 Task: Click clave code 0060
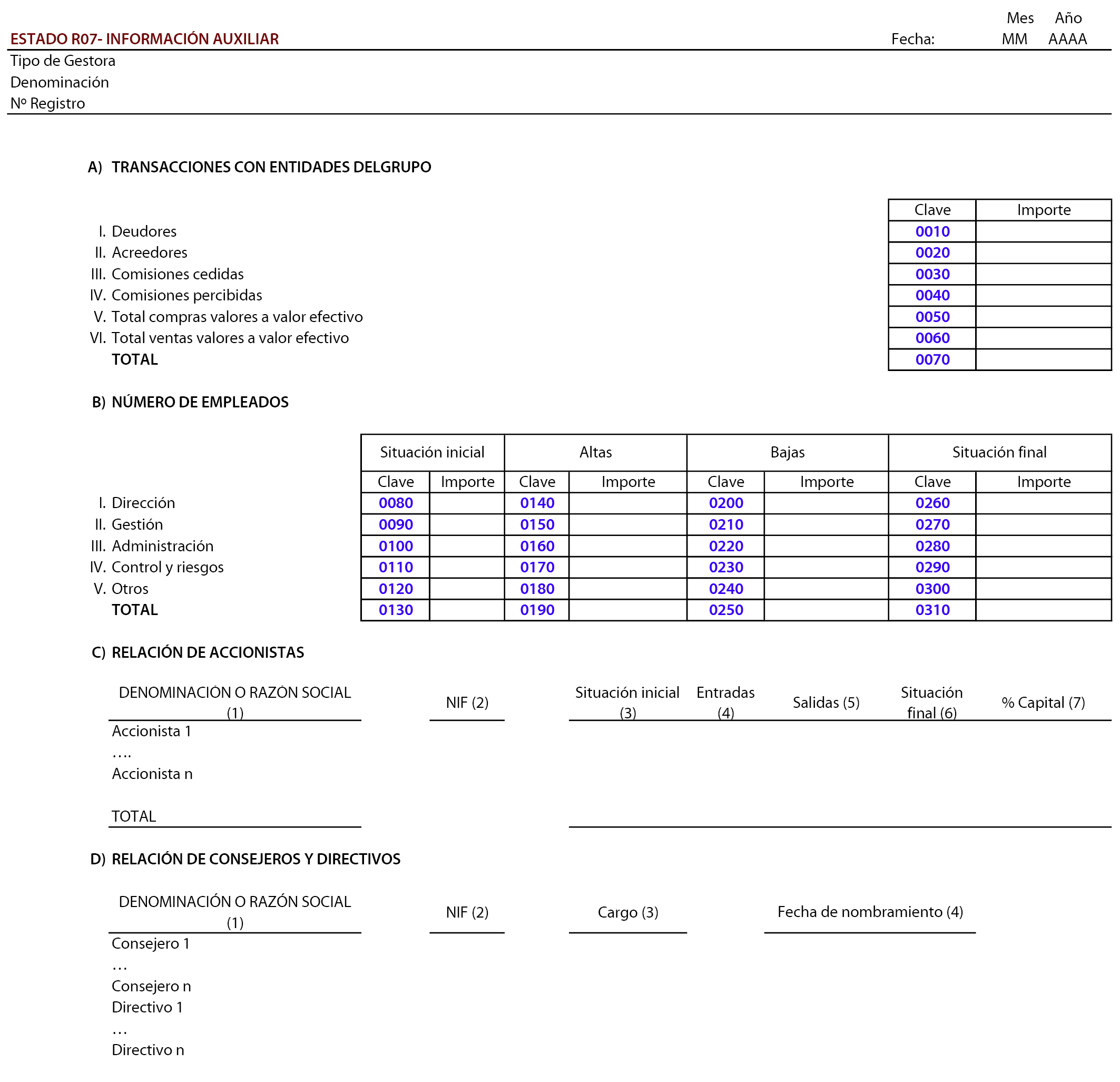(x=932, y=338)
